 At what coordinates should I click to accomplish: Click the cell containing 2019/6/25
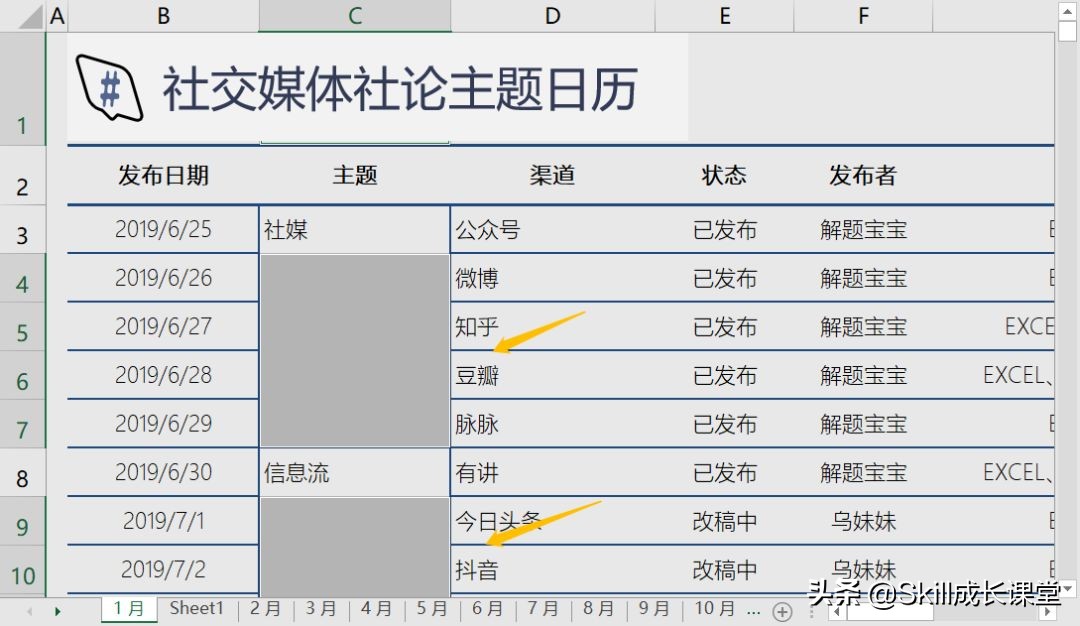pyautogui.click(x=162, y=229)
